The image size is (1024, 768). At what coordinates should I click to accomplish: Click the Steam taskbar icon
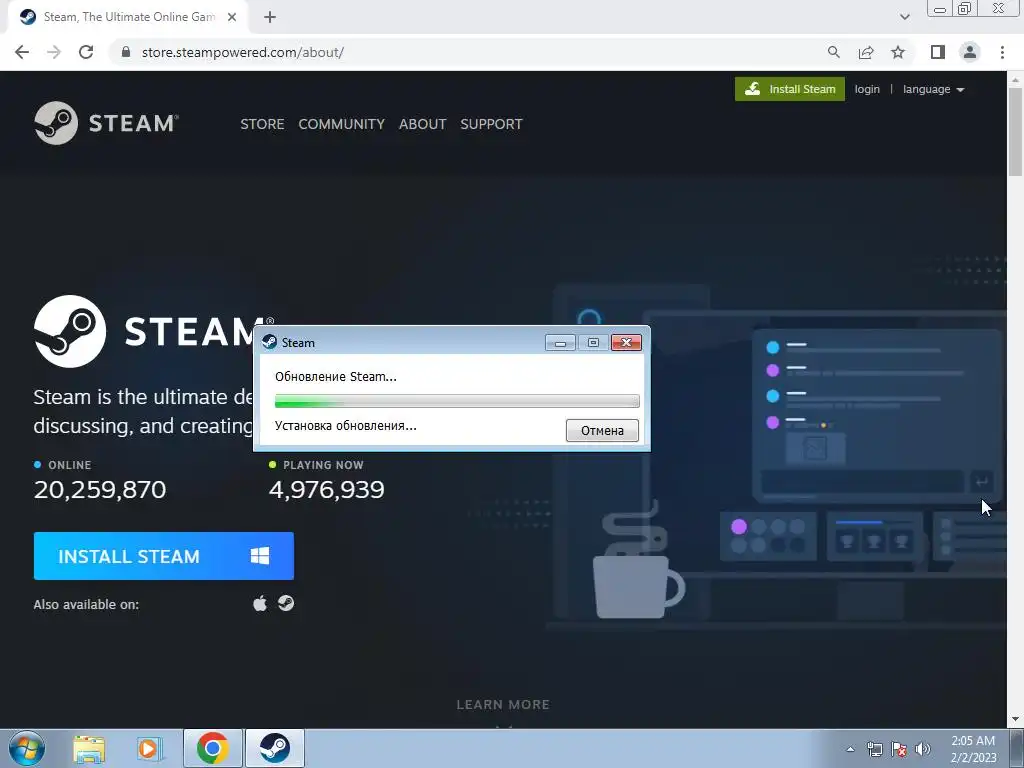coord(275,748)
